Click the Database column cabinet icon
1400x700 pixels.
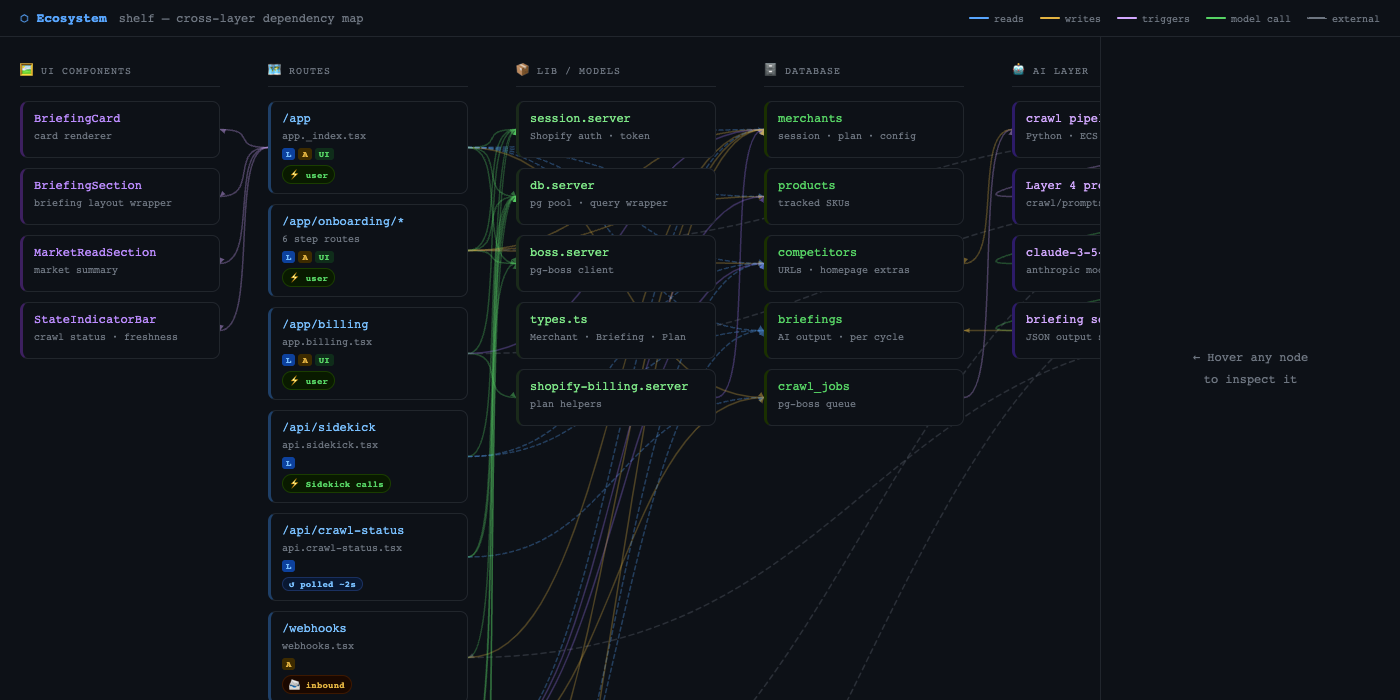coord(770,70)
